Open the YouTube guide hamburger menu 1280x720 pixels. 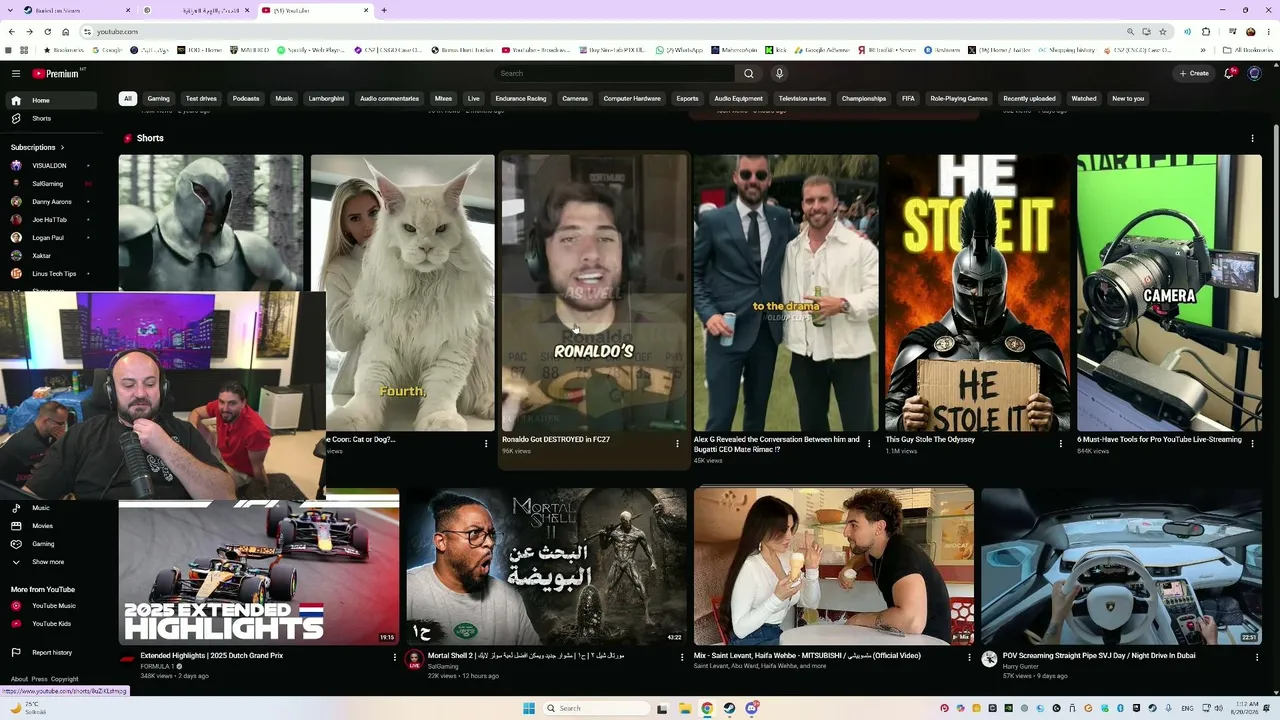[16, 73]
